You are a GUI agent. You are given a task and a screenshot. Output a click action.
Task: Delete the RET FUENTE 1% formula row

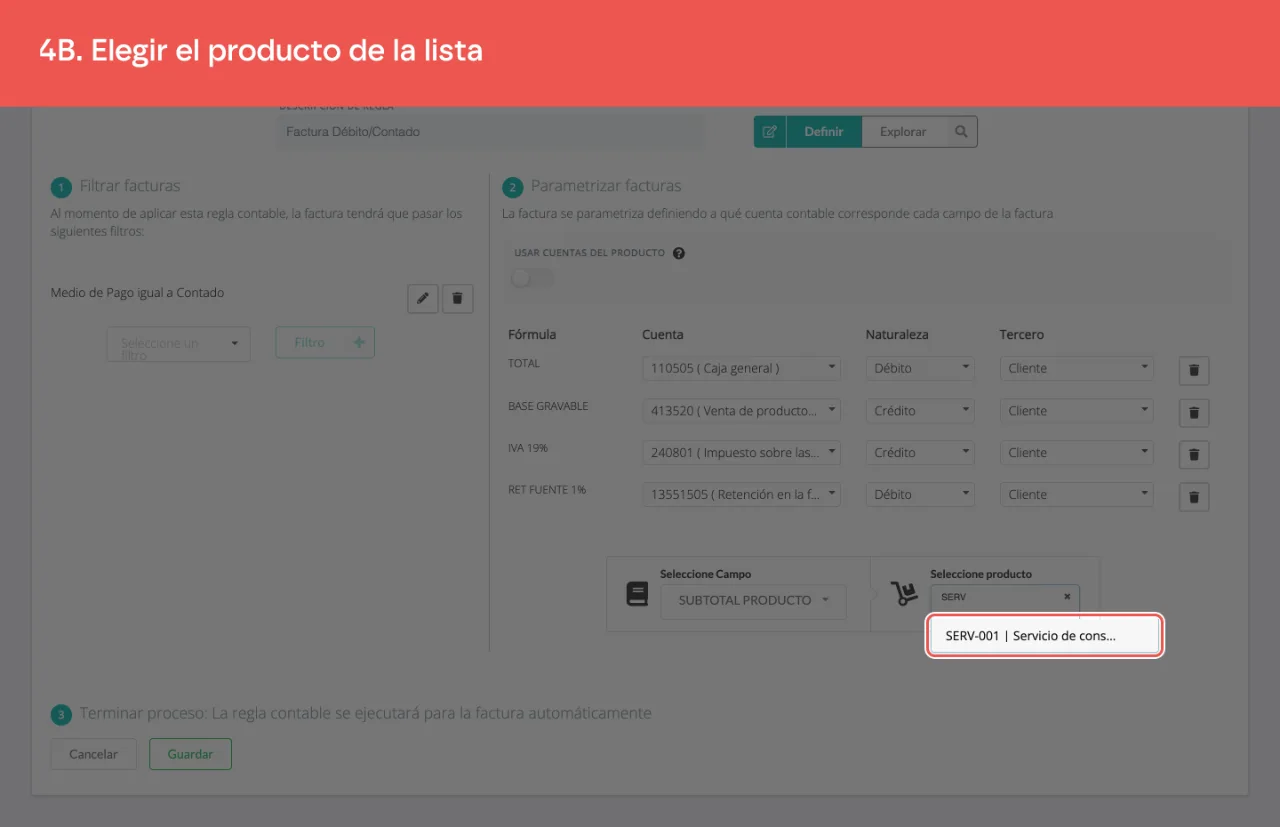point(1194,496)
